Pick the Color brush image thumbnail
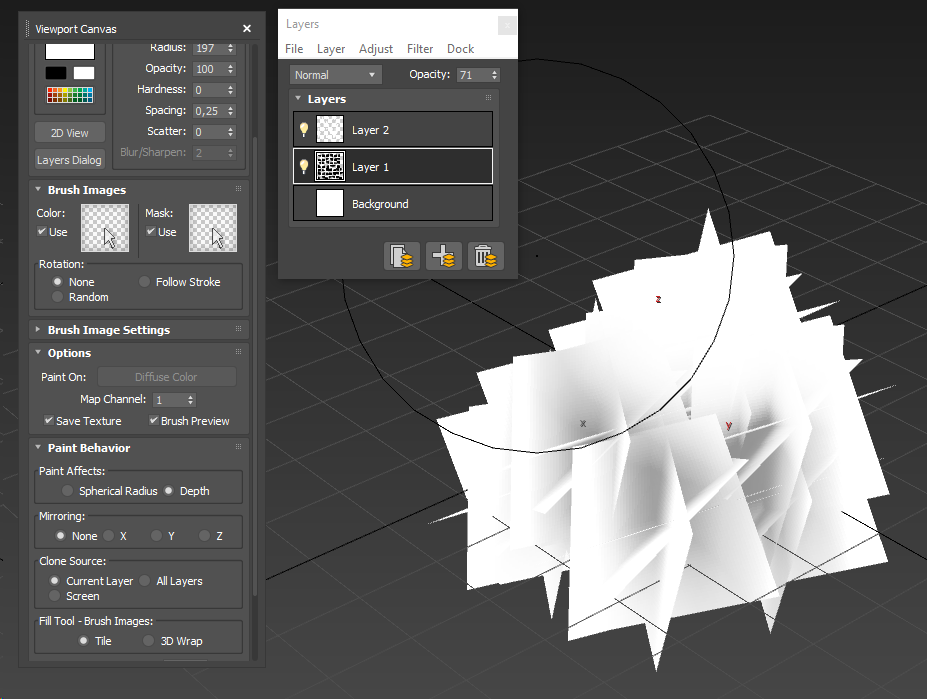Screen dimensions: 927x699 (x=105, y=228)
